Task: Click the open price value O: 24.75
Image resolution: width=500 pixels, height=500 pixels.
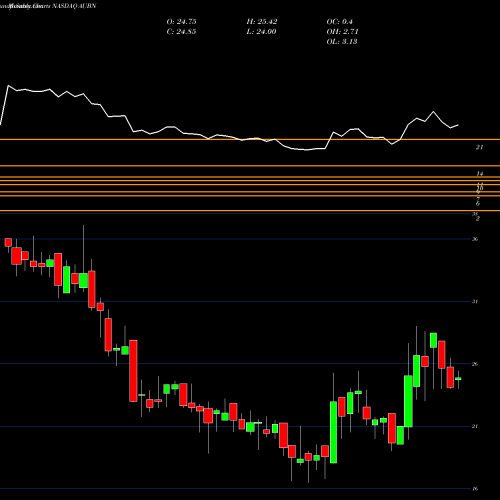Action: [181, 22]
